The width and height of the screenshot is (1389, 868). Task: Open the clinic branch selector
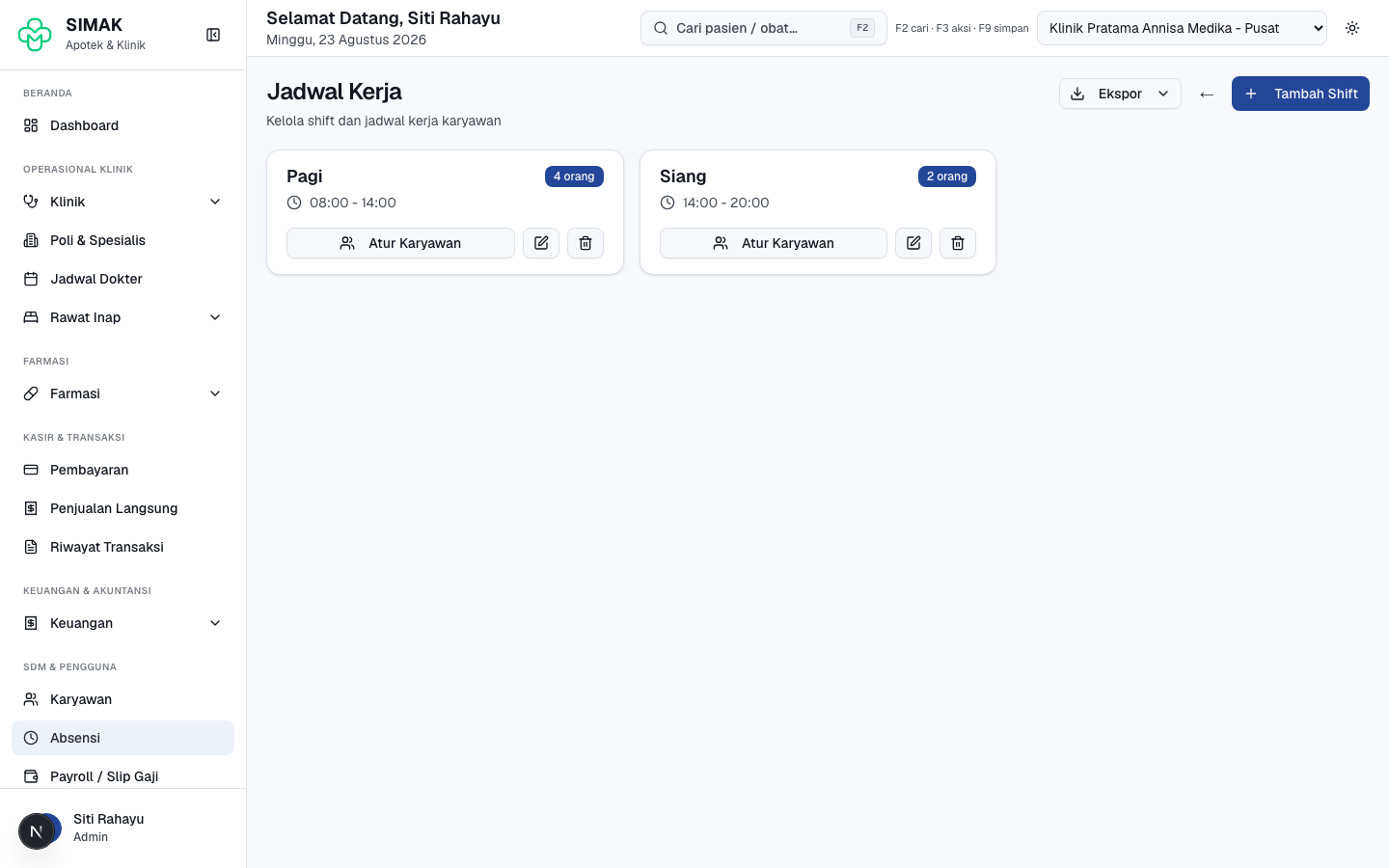[1182, 28]
